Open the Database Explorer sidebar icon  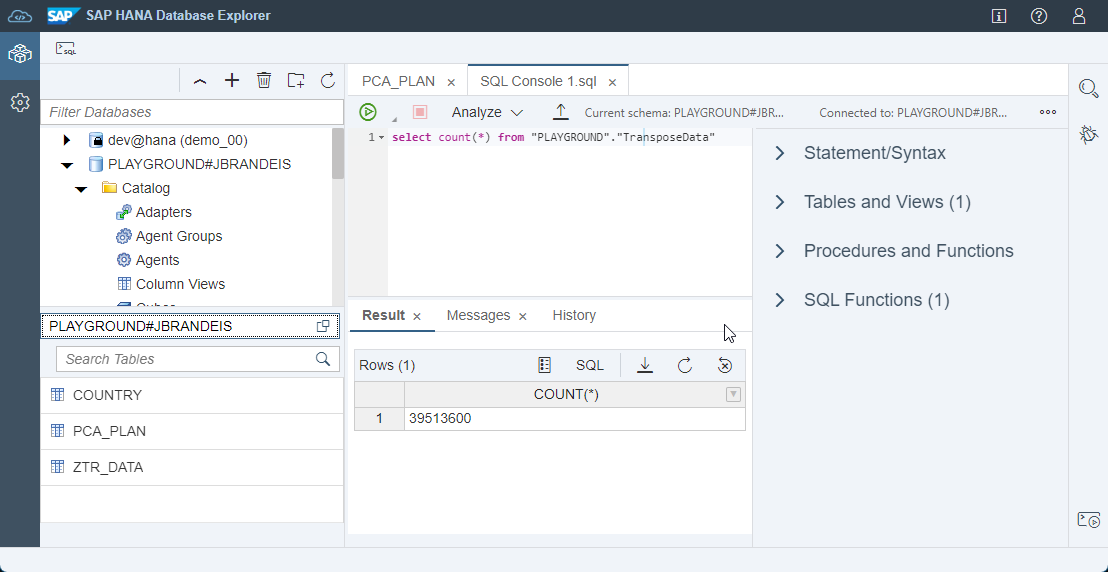point(20,54)
